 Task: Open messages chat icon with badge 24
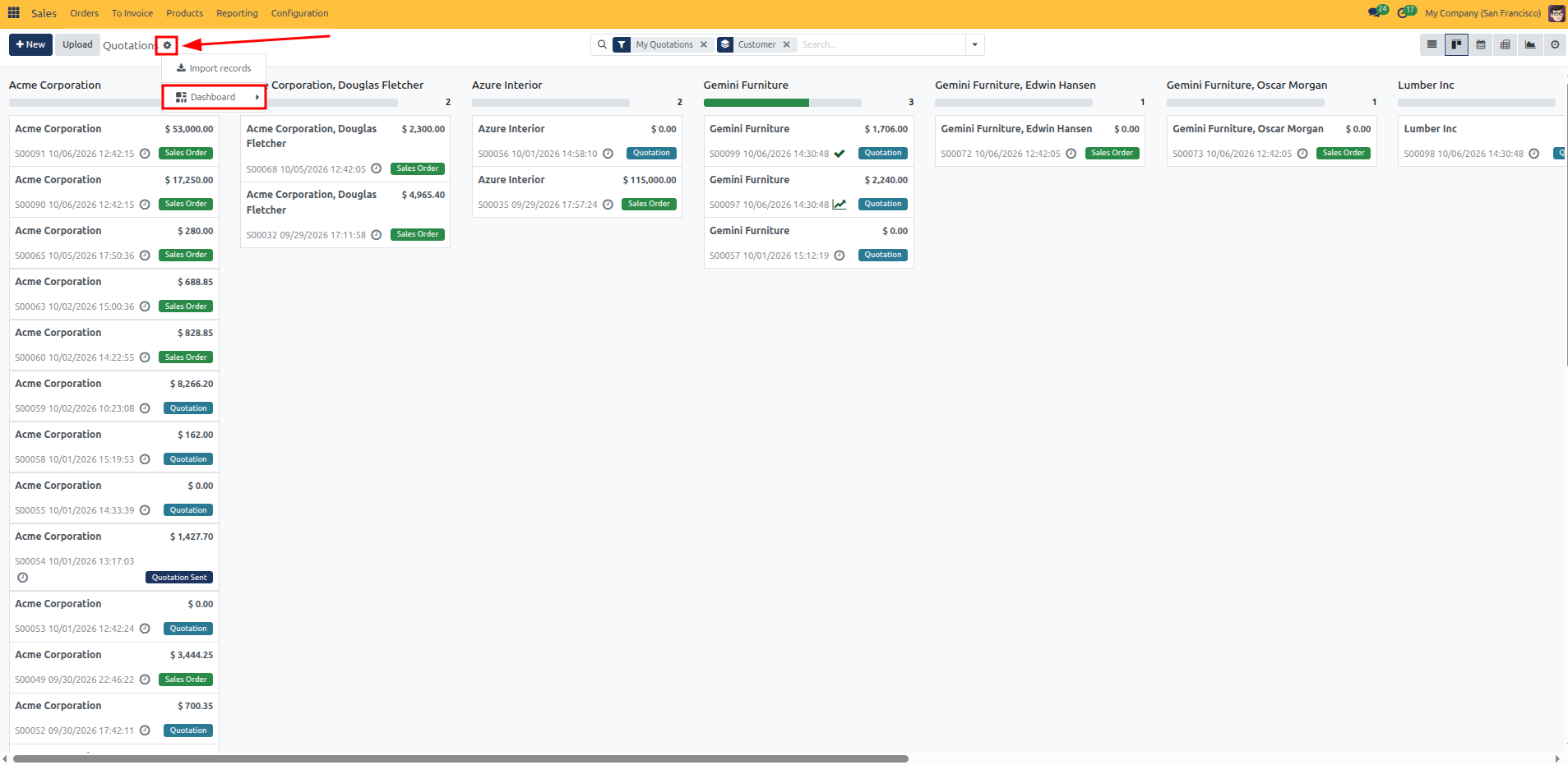pos(1377,12)
